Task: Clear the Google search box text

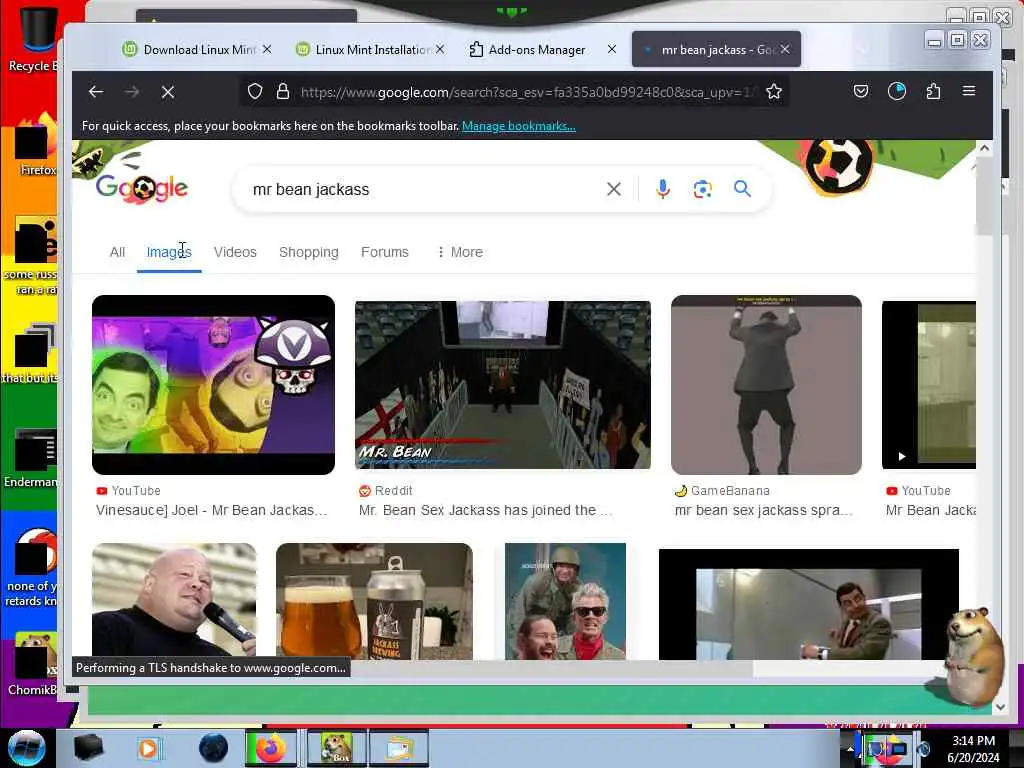Action: (613, 189)
